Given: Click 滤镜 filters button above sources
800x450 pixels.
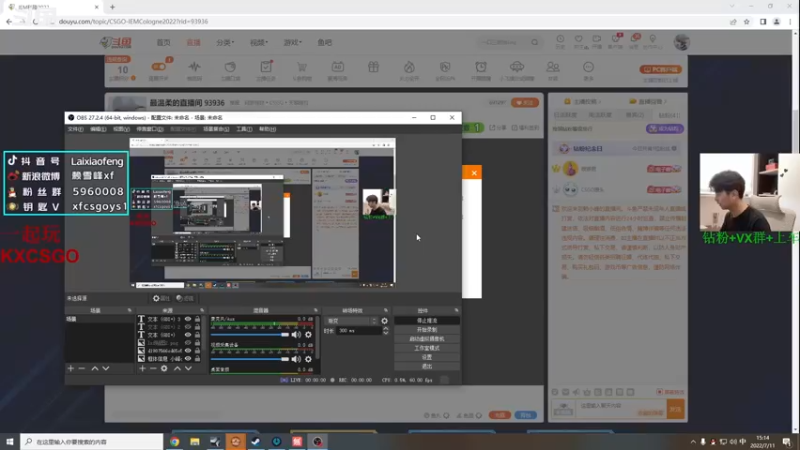Looking at the screenshot, I should click(185, 298).
